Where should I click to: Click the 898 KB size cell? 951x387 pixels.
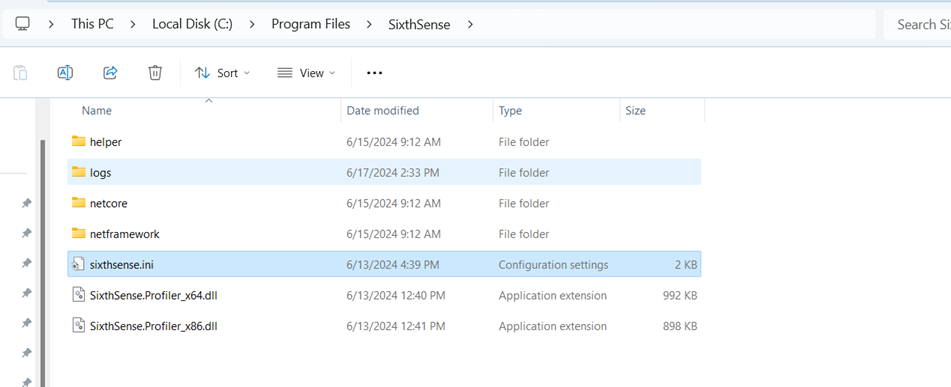[680, 326]
